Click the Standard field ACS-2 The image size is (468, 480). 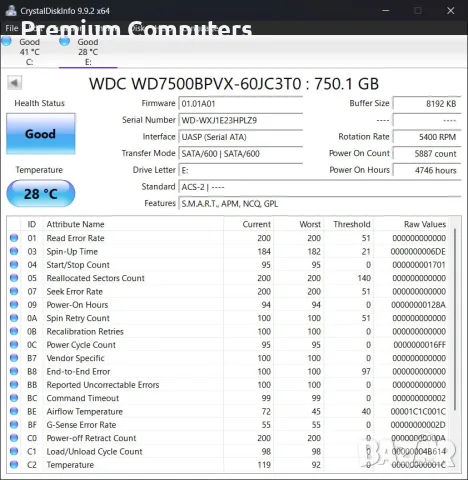320,187
